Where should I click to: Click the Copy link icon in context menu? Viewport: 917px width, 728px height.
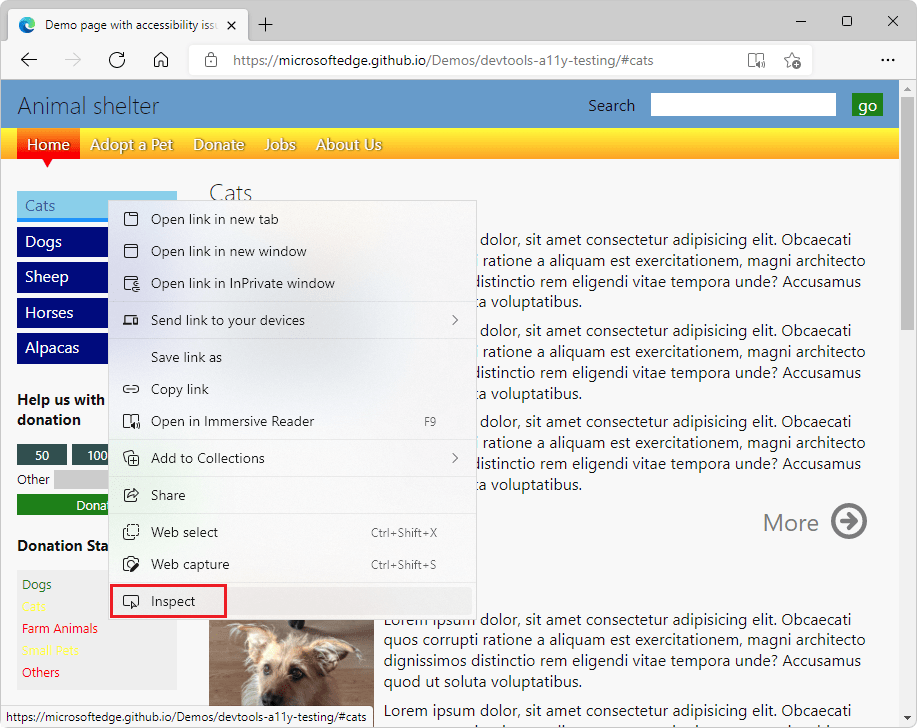[x=131, y=389]
